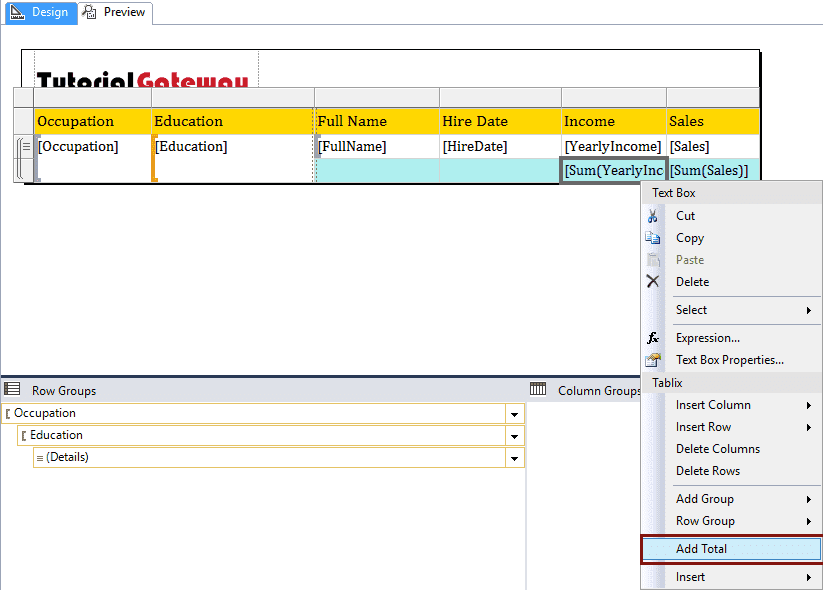Open the Education group dropdown
Image resolution: width=823 pixels, height=590 pixels.
[x=513, y=435]
